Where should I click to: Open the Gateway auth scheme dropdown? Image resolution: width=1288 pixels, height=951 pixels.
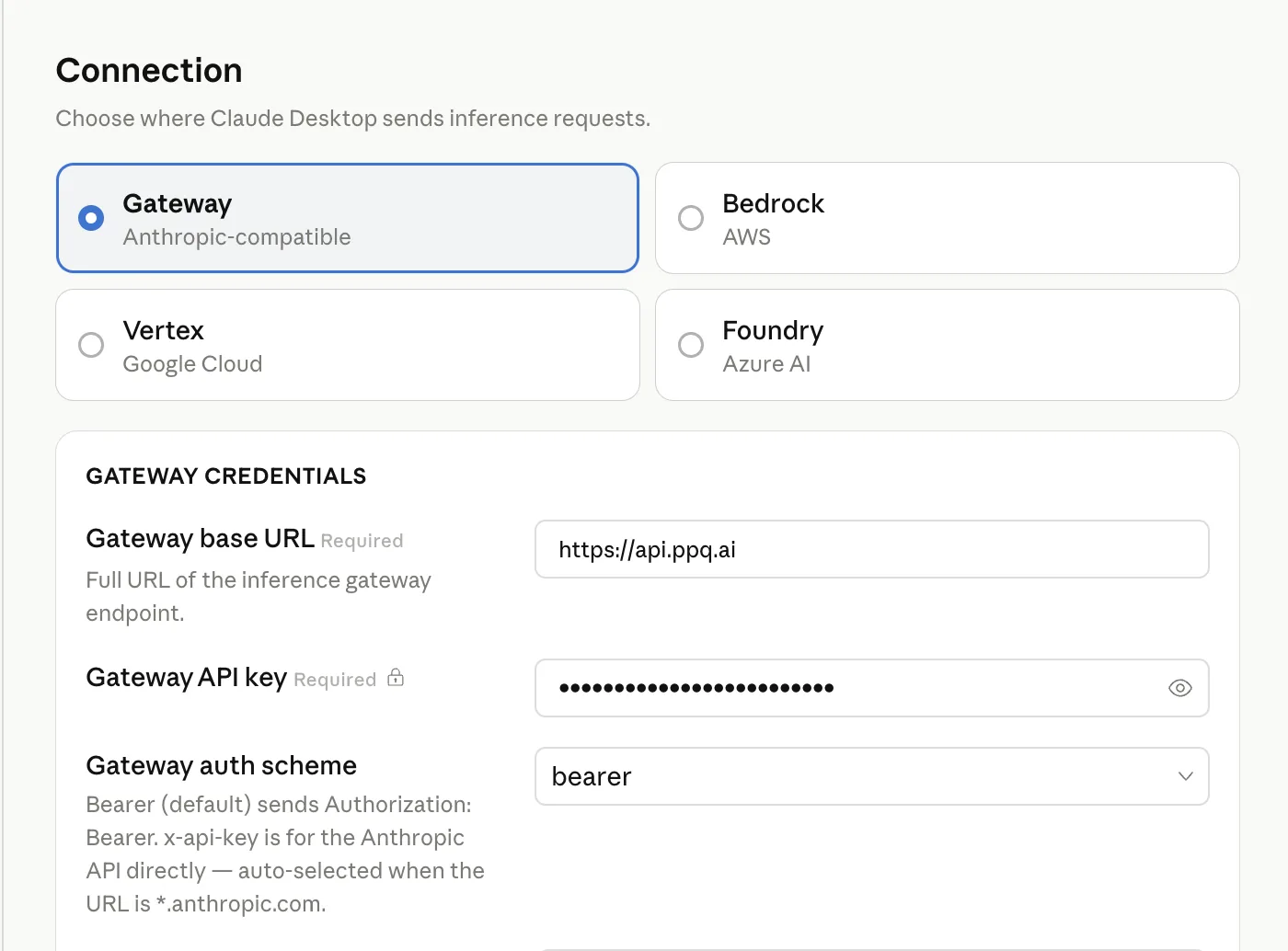[871, 776]
